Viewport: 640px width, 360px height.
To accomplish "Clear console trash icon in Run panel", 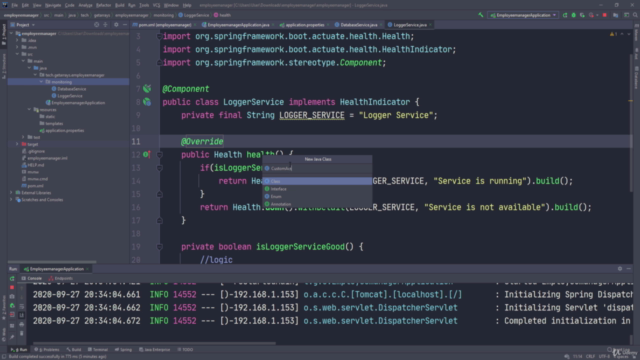I will (22, 333).
